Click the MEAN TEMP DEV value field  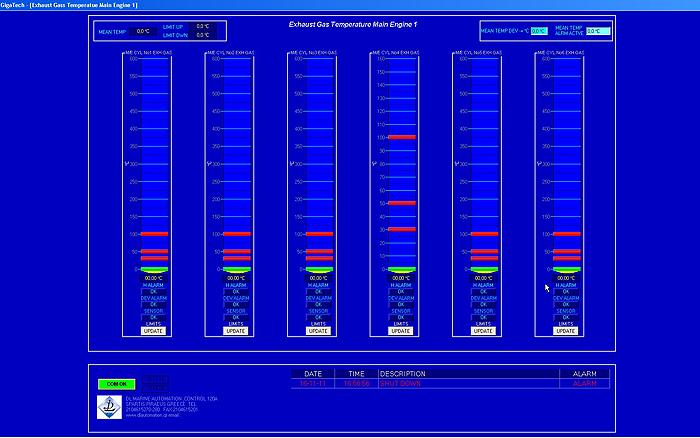click(538, 31)
